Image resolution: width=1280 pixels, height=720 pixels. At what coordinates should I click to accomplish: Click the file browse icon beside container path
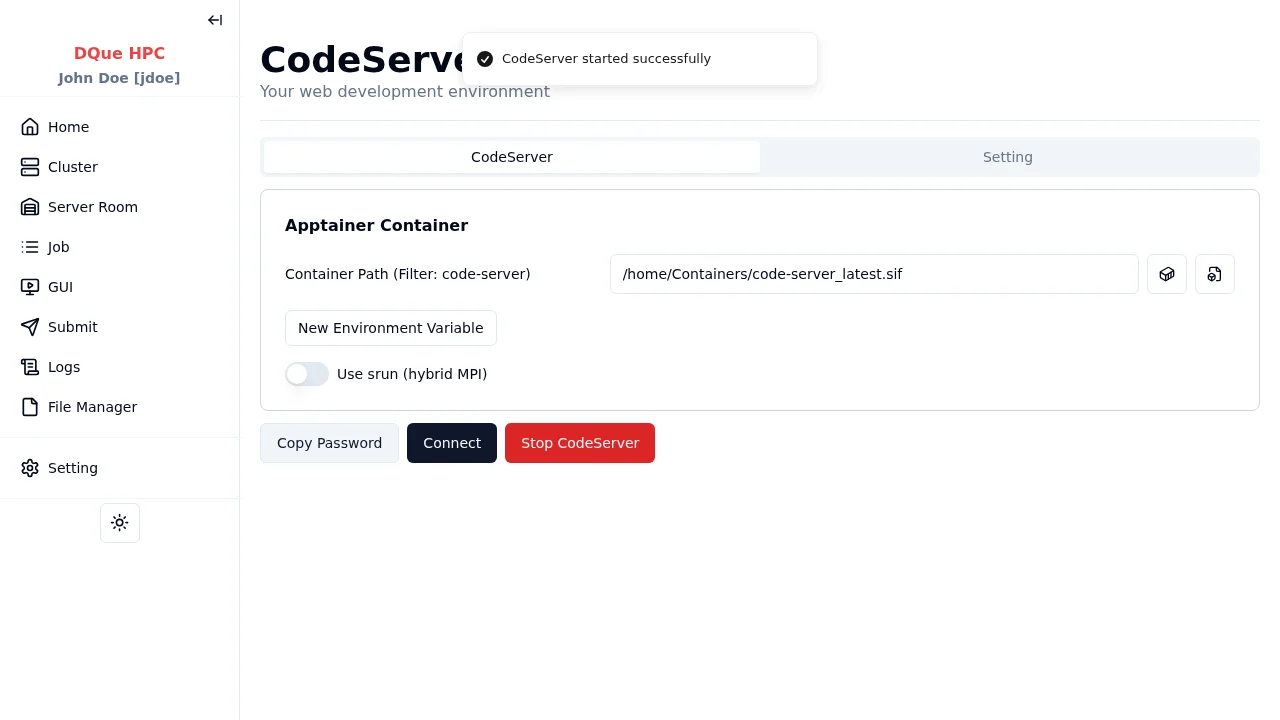(x=1214, y=274)
